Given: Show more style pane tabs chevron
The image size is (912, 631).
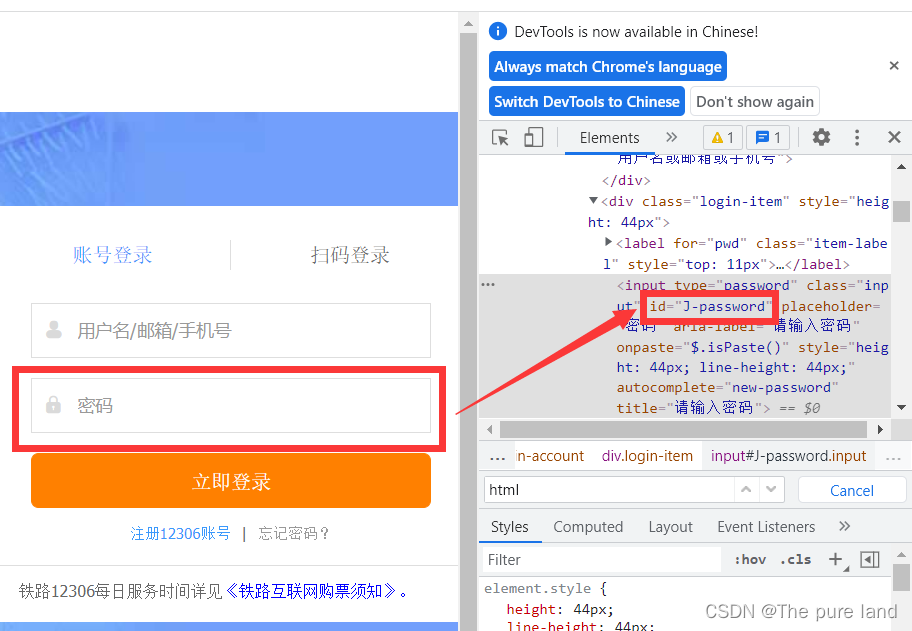Looking at the screenshot, I should [845, 526].
